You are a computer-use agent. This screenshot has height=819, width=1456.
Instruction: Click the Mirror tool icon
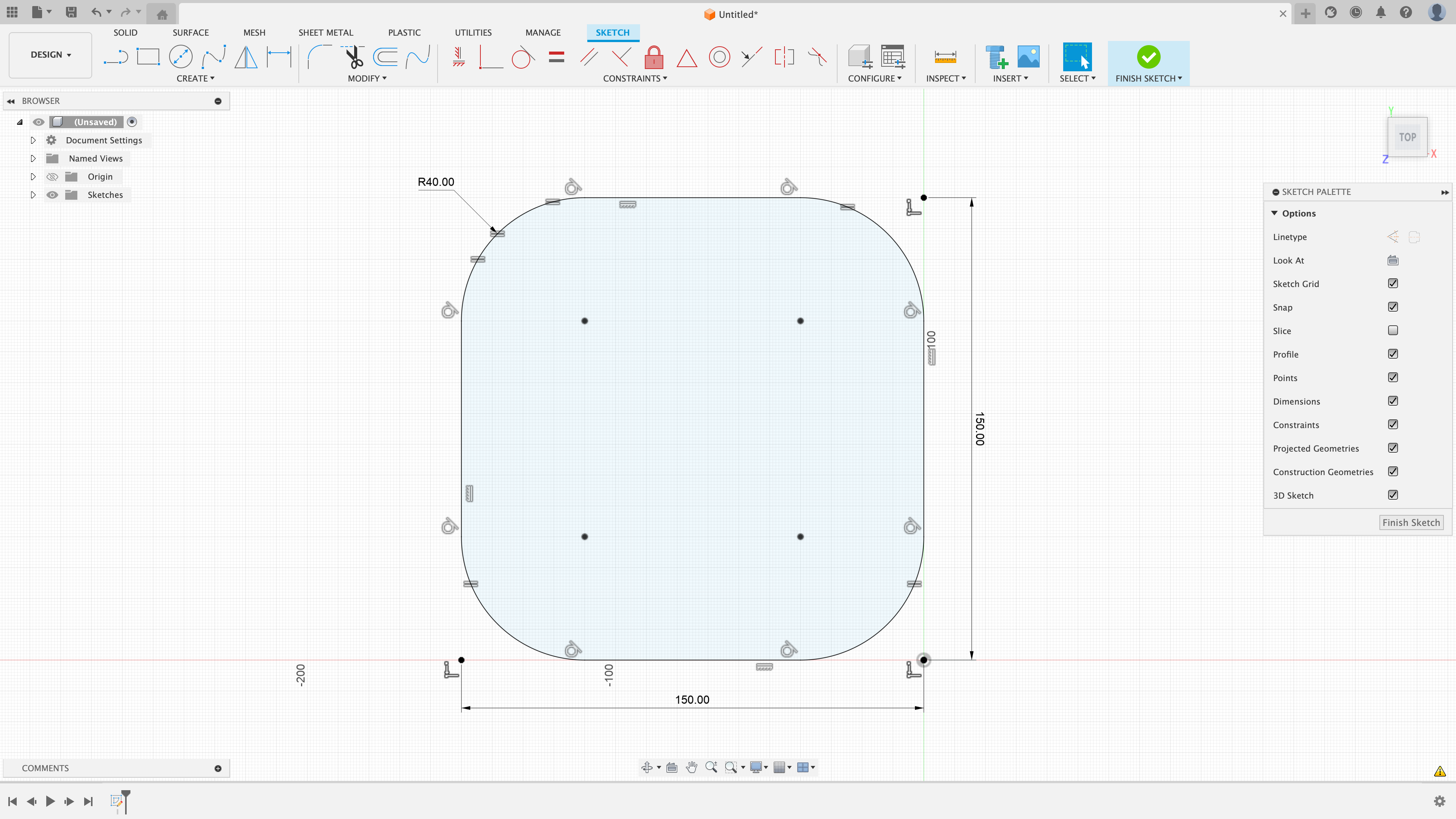247,57
